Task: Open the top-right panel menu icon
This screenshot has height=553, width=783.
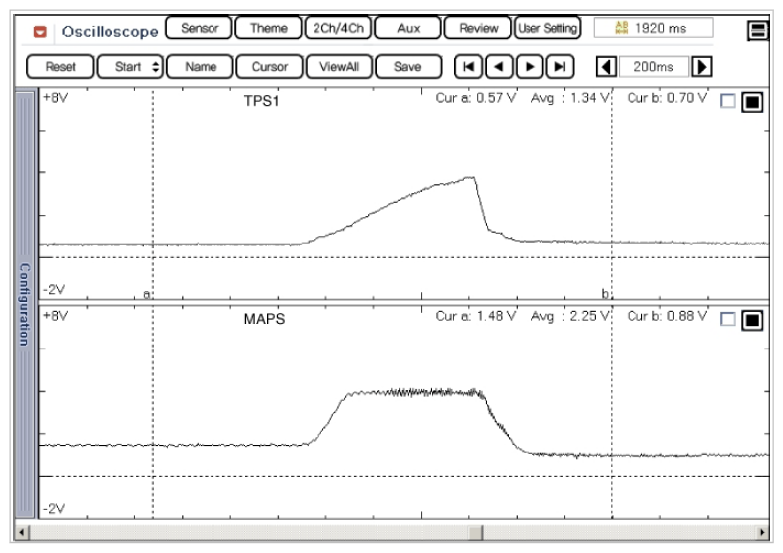Action: [x=758, y=31]
